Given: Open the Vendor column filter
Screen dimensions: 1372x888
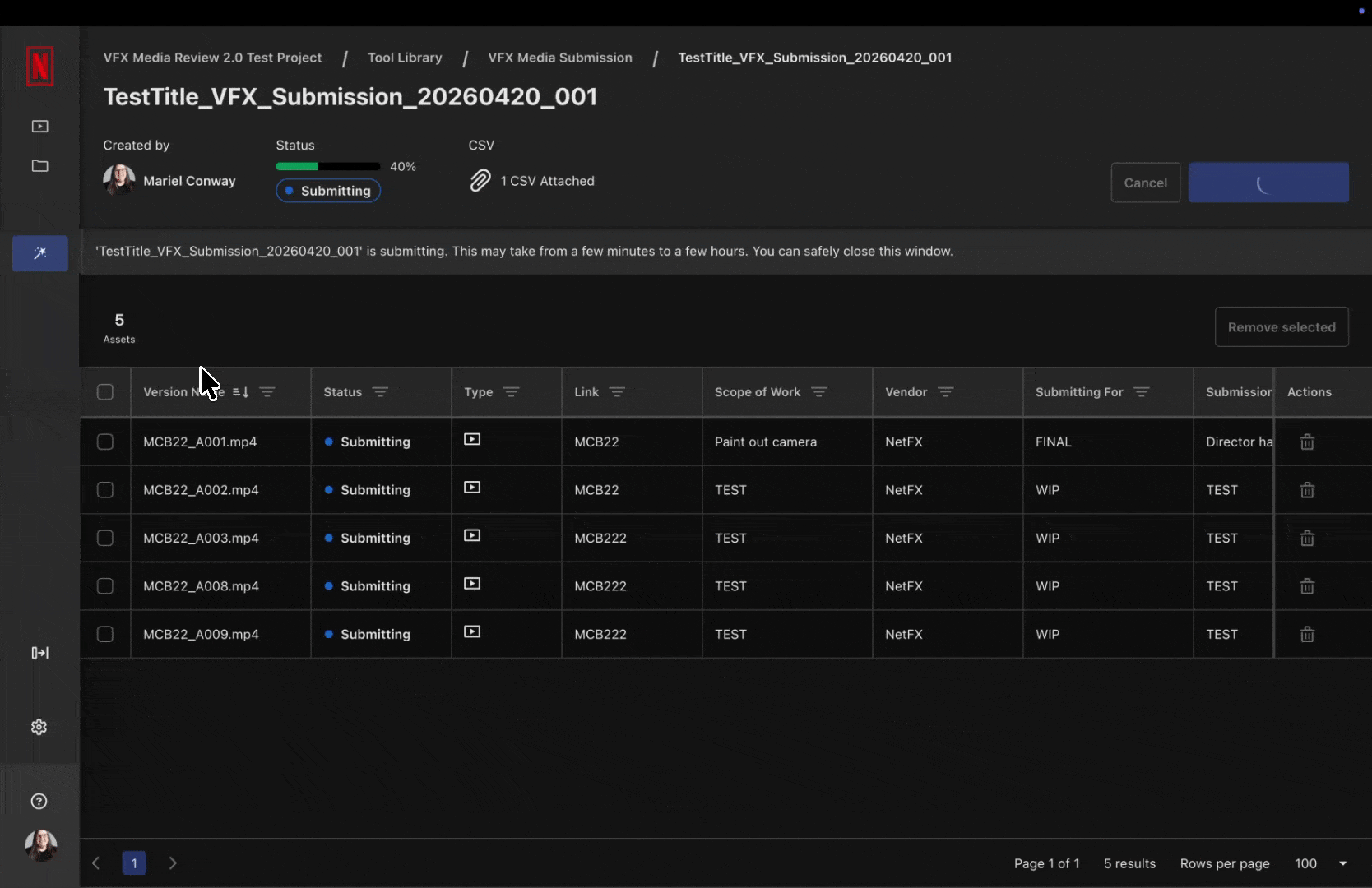Looking at the screenshot, I should (946, 392).
